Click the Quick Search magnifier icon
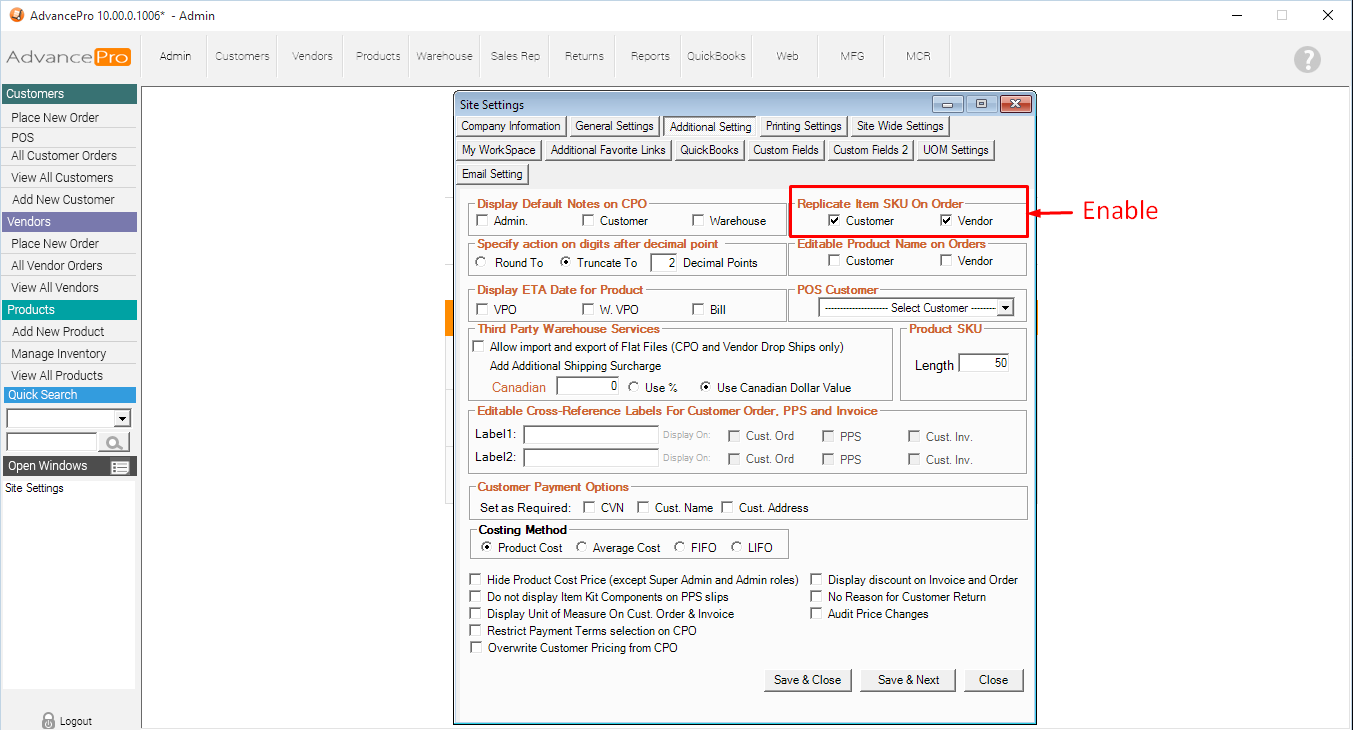The width and height of the screenshot is (1353, 730). coord(114,442)
